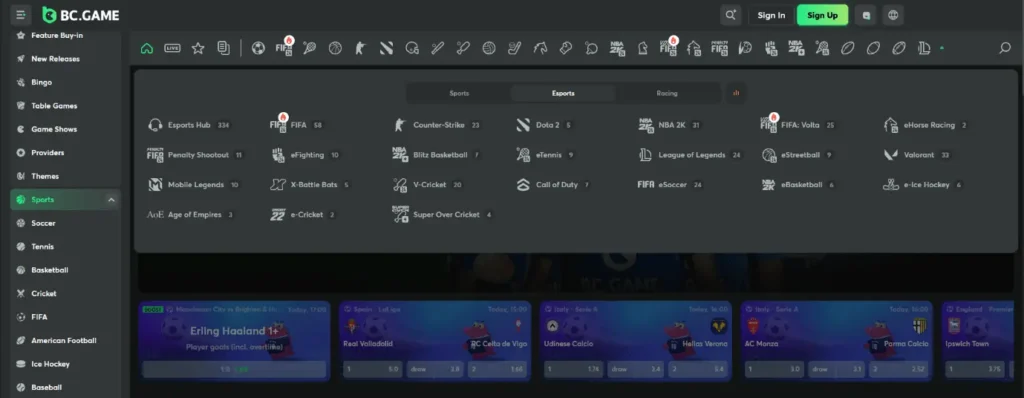The height and width of the screenshot is (398, 1024).
Task: Open the Erling Haaland 1+ boost card
Action: coord(234,340)
